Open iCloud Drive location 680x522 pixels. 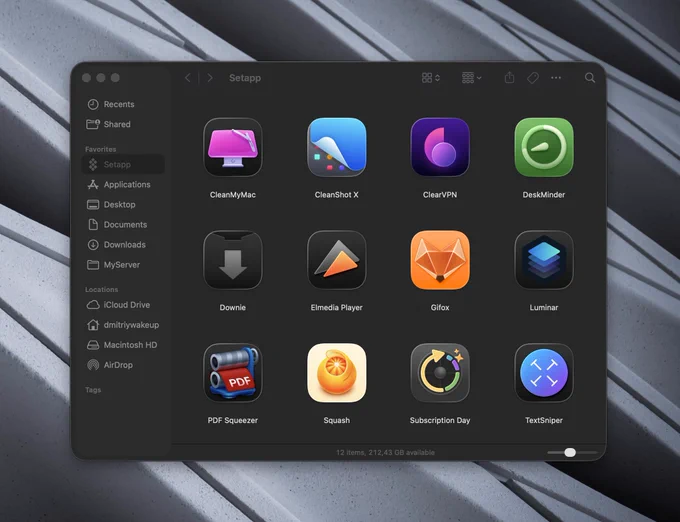tap(123, 305)
